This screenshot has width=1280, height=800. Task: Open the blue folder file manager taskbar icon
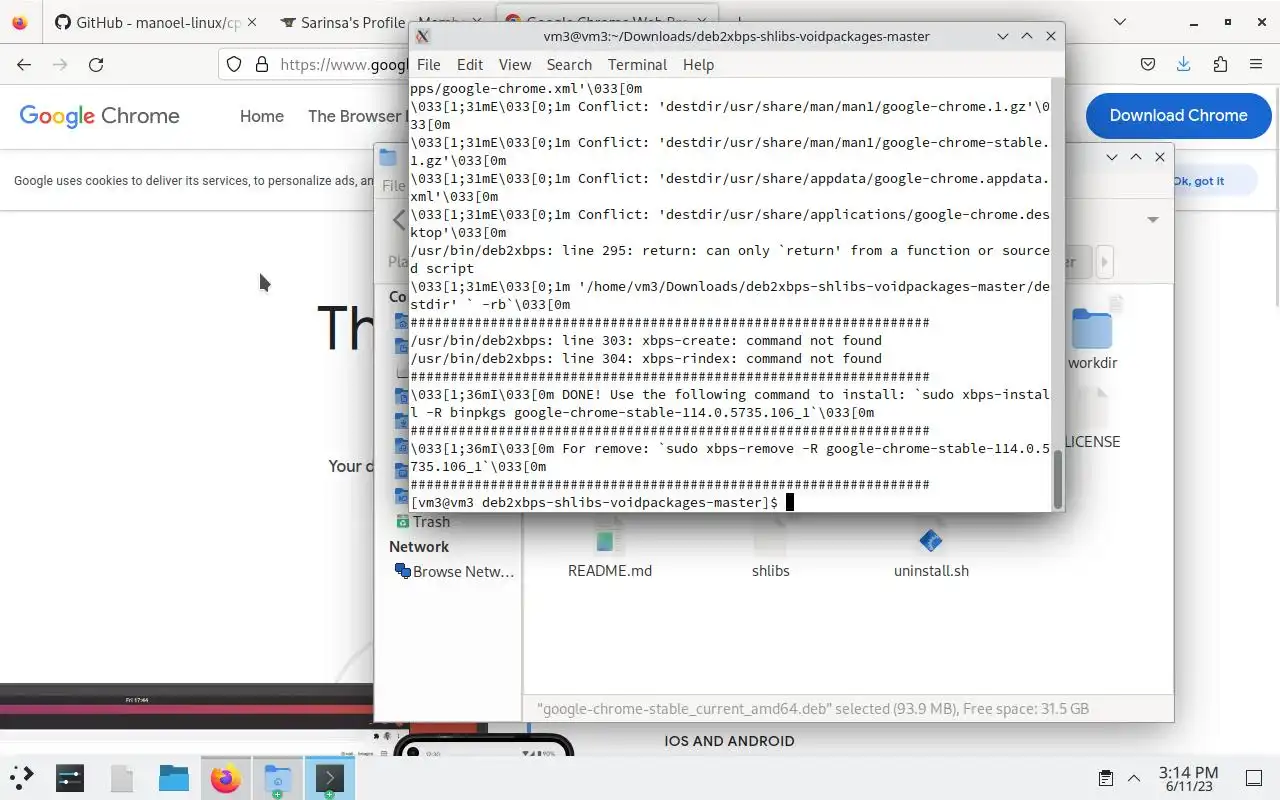click(174, 777)
